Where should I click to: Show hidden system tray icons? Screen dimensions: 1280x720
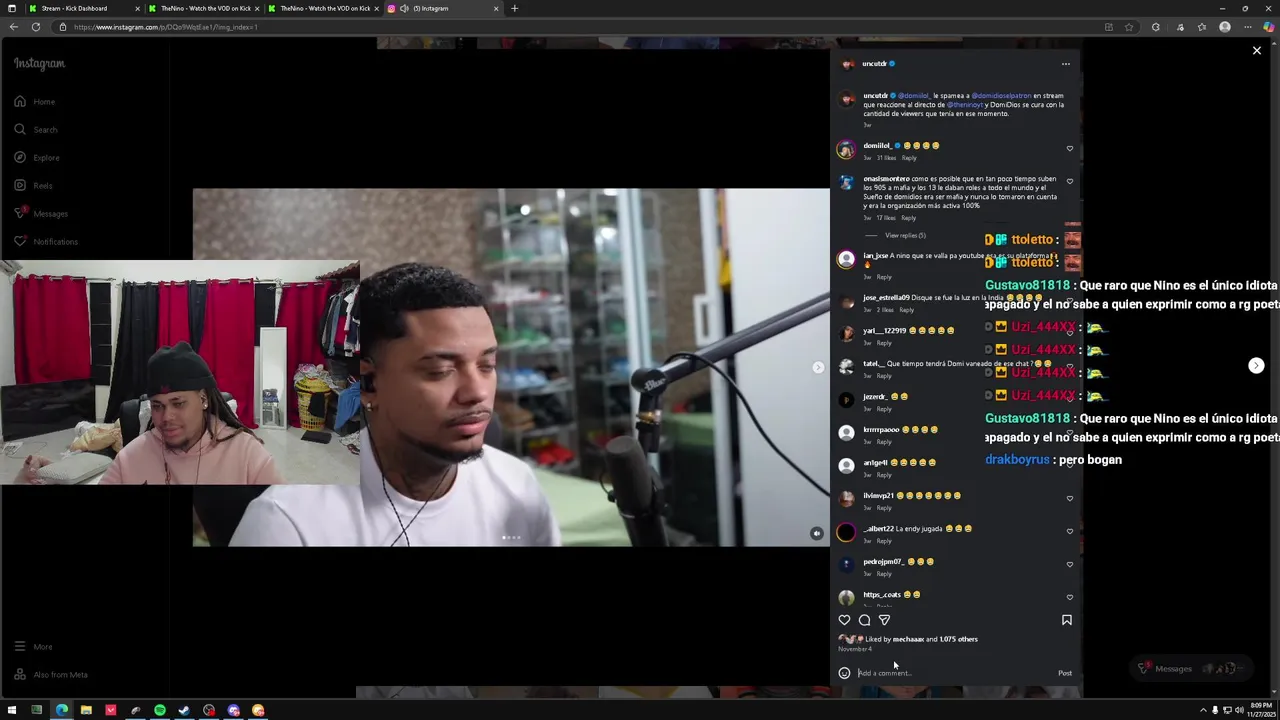coord(1203,710)
